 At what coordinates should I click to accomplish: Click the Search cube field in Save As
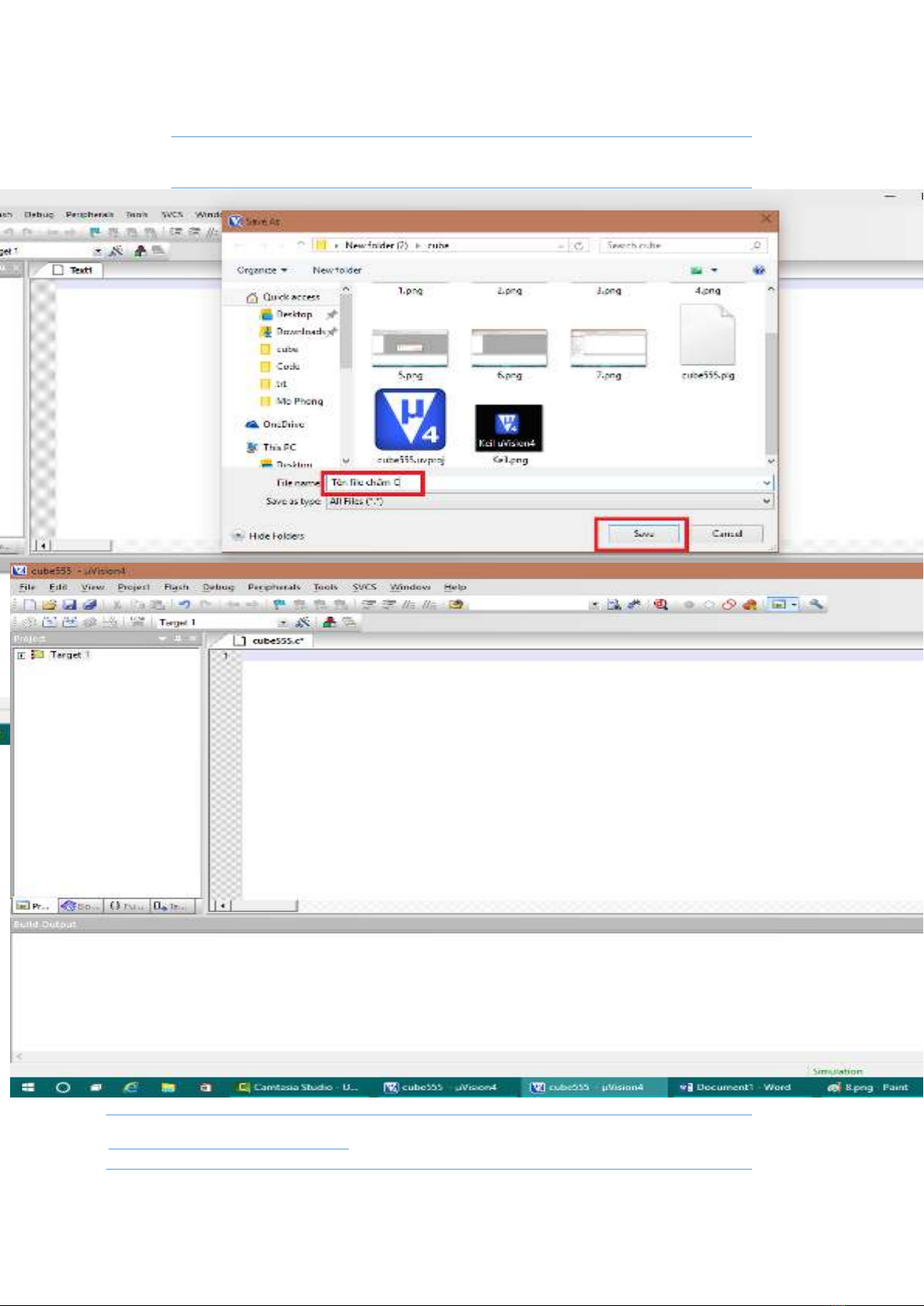684,245
